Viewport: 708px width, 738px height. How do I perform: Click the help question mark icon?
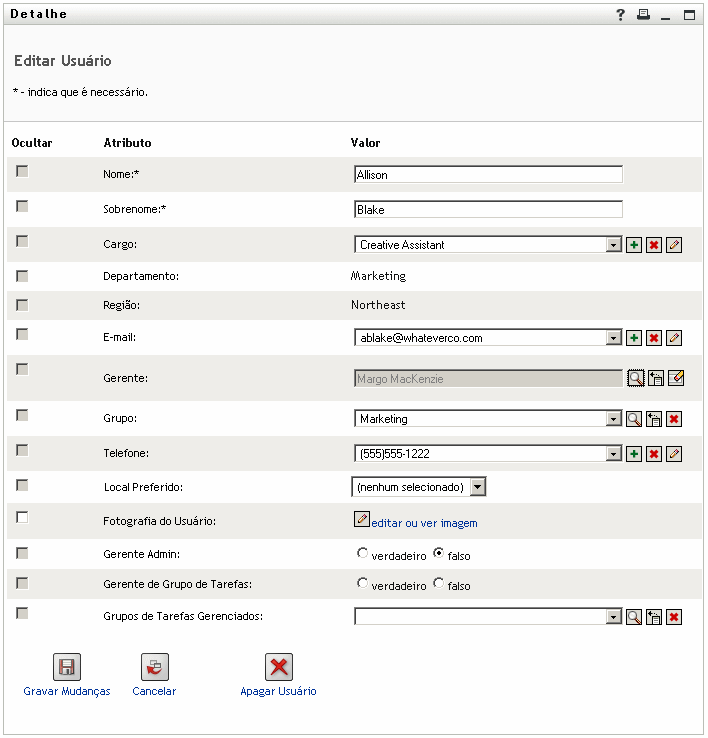click(x=620, y=15)
